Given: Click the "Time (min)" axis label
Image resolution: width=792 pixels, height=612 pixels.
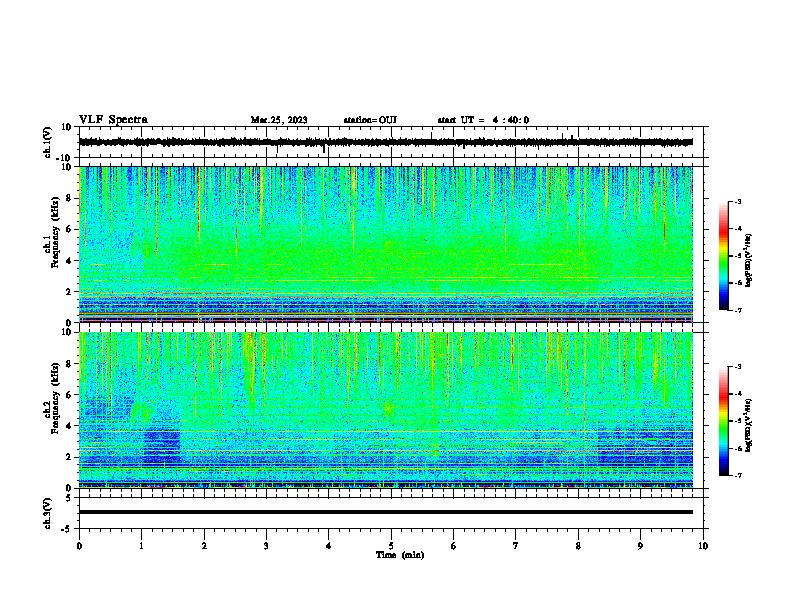Looking at the screenshot, I should [x=400, y=555].
